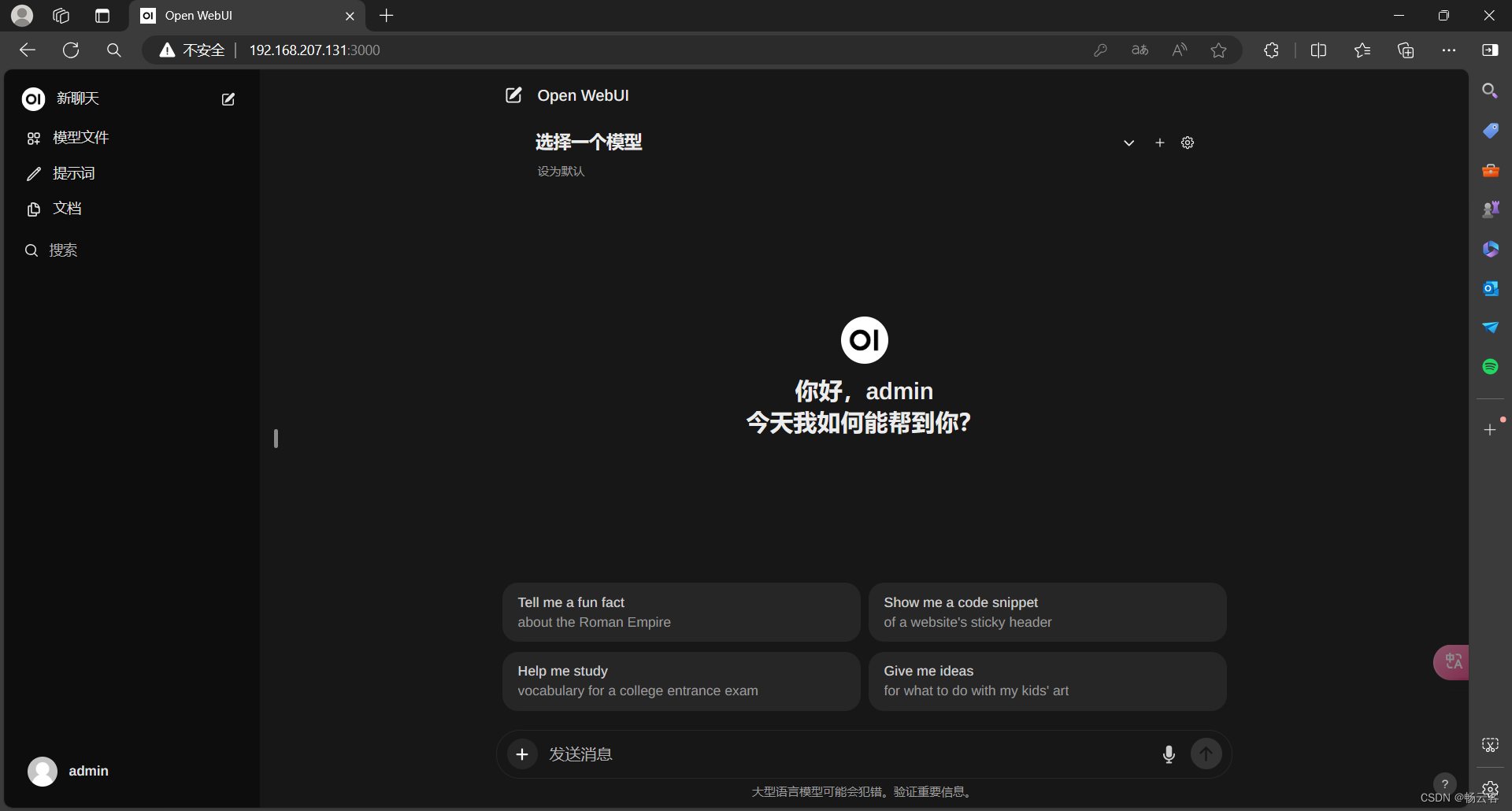Screen dimensions: 1512x811
Task: Bookmark the page with star icon
Action: (x=1218, y=50)
